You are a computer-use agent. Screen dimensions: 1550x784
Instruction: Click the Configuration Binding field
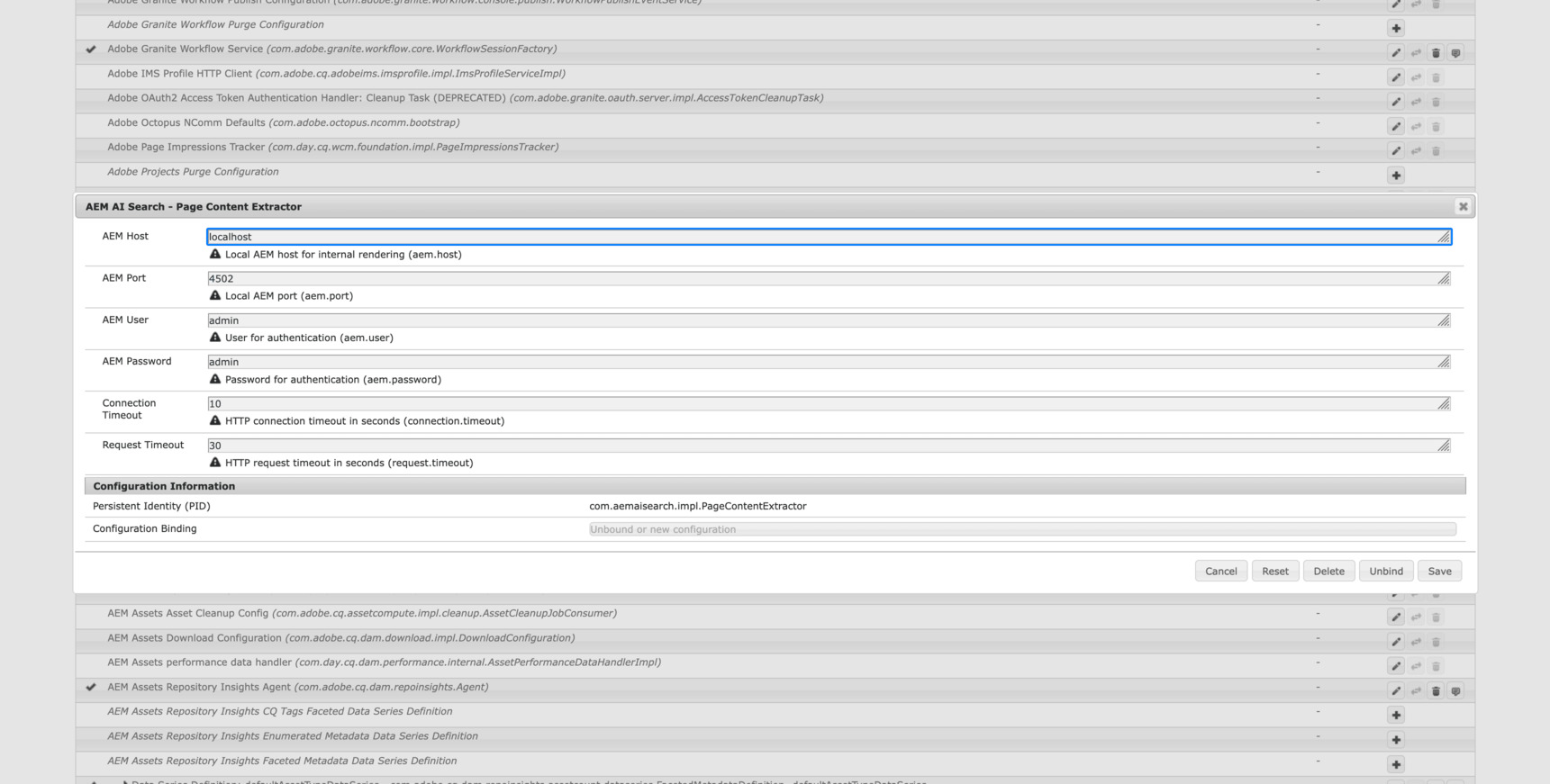point(1022,529)
